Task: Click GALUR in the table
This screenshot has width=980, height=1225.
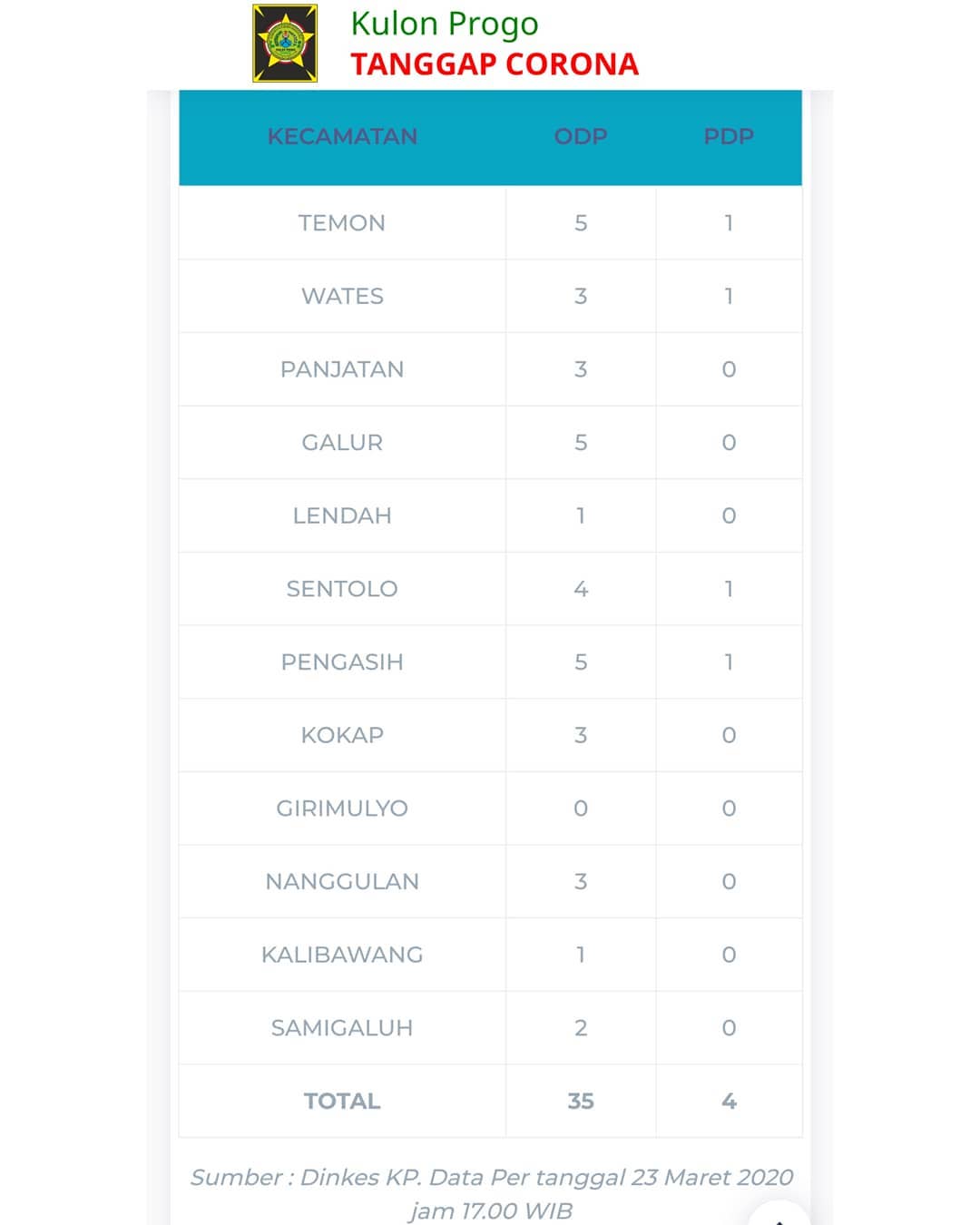Action: (342, 443)
